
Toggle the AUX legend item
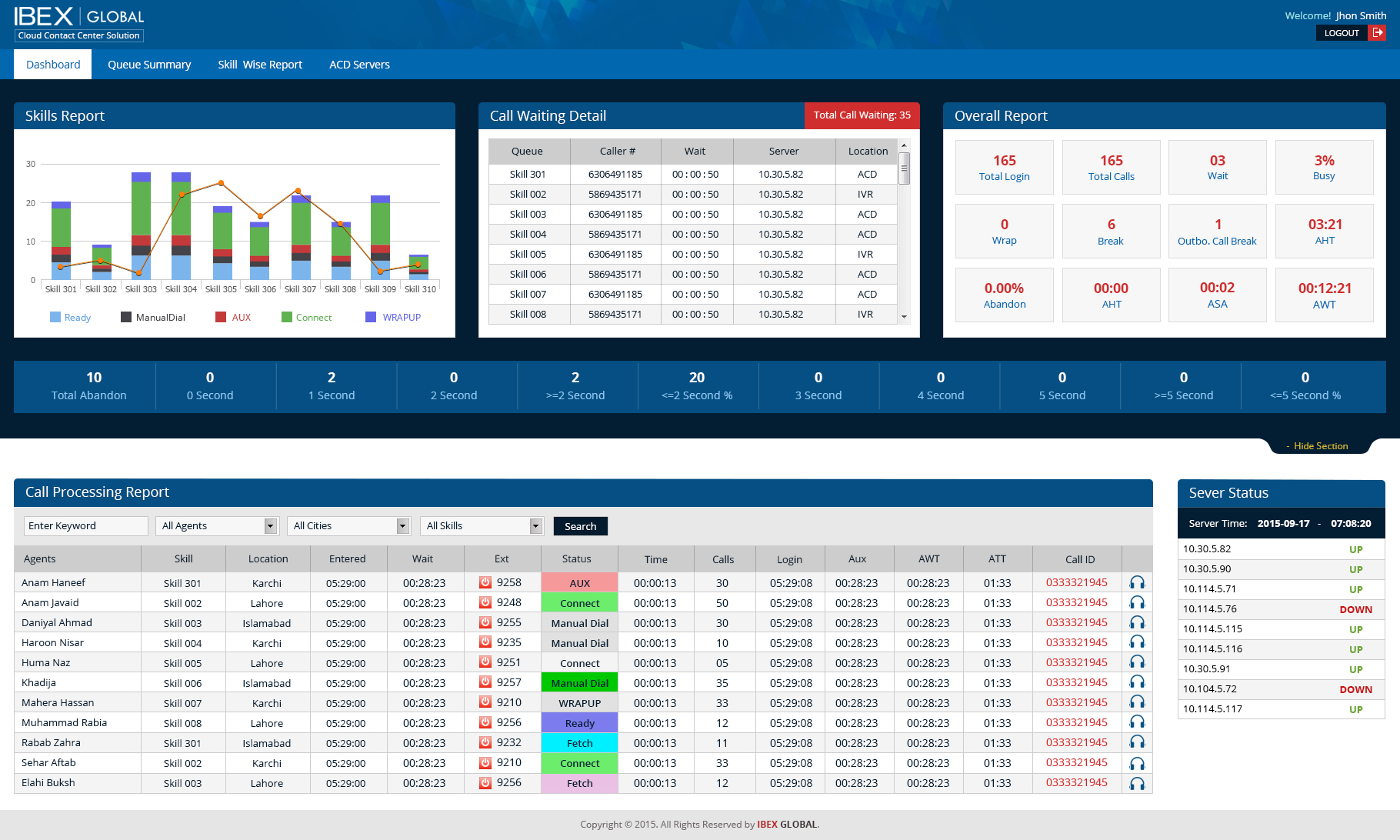(x=233, y=318)
